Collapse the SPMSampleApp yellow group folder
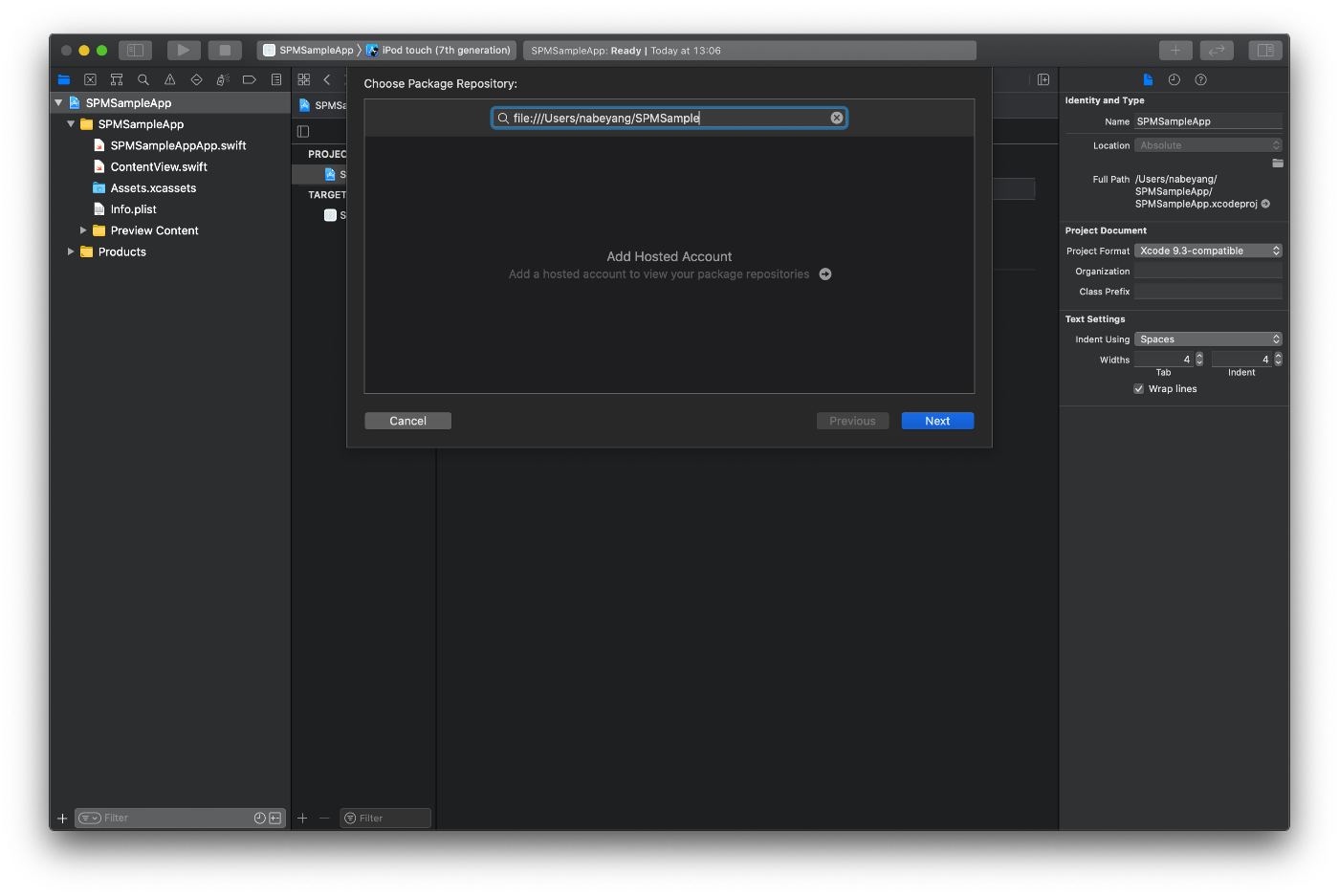 pos(71,124)
